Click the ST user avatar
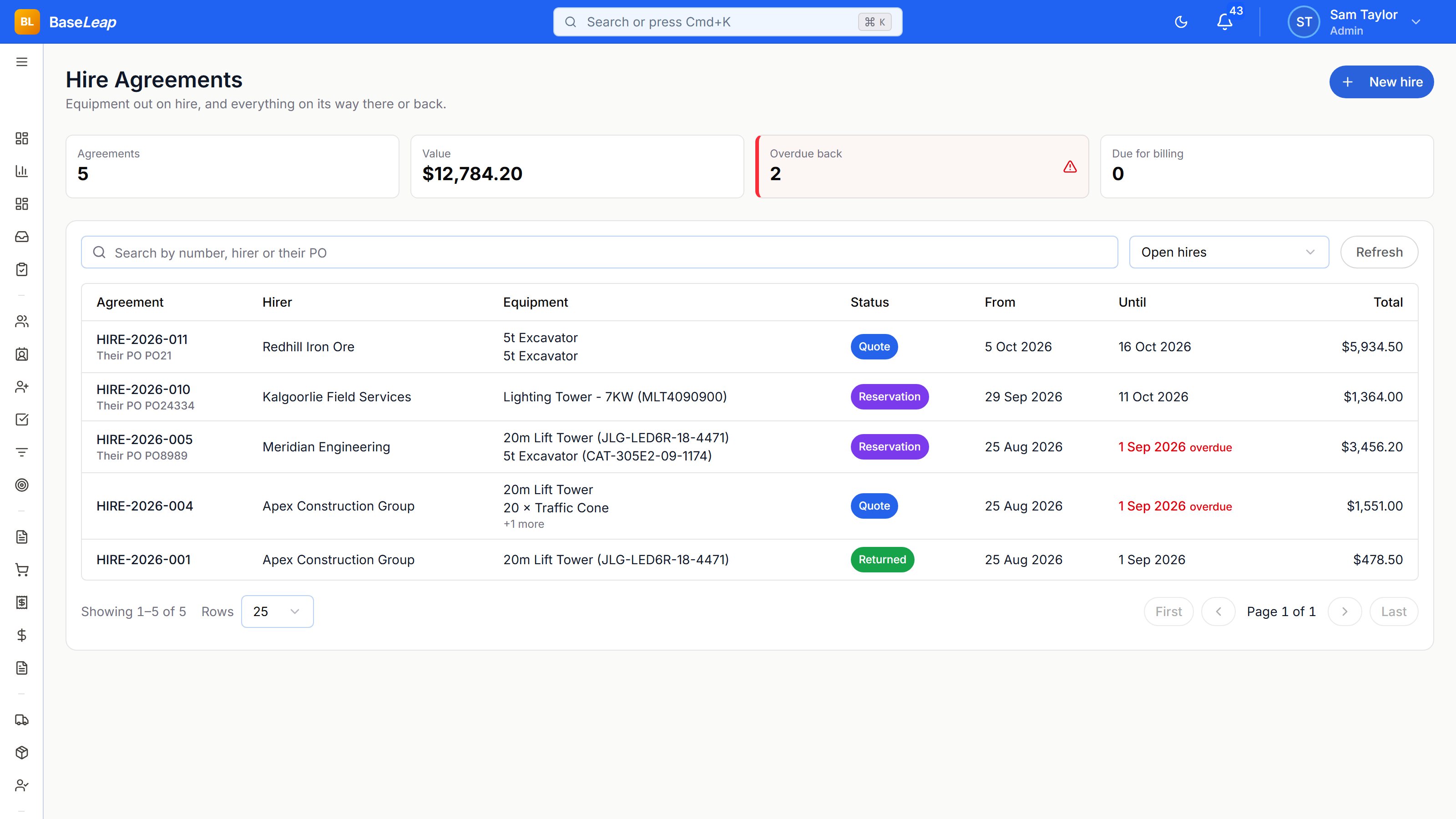The image size is (1456, 819). coord(1304,22)
